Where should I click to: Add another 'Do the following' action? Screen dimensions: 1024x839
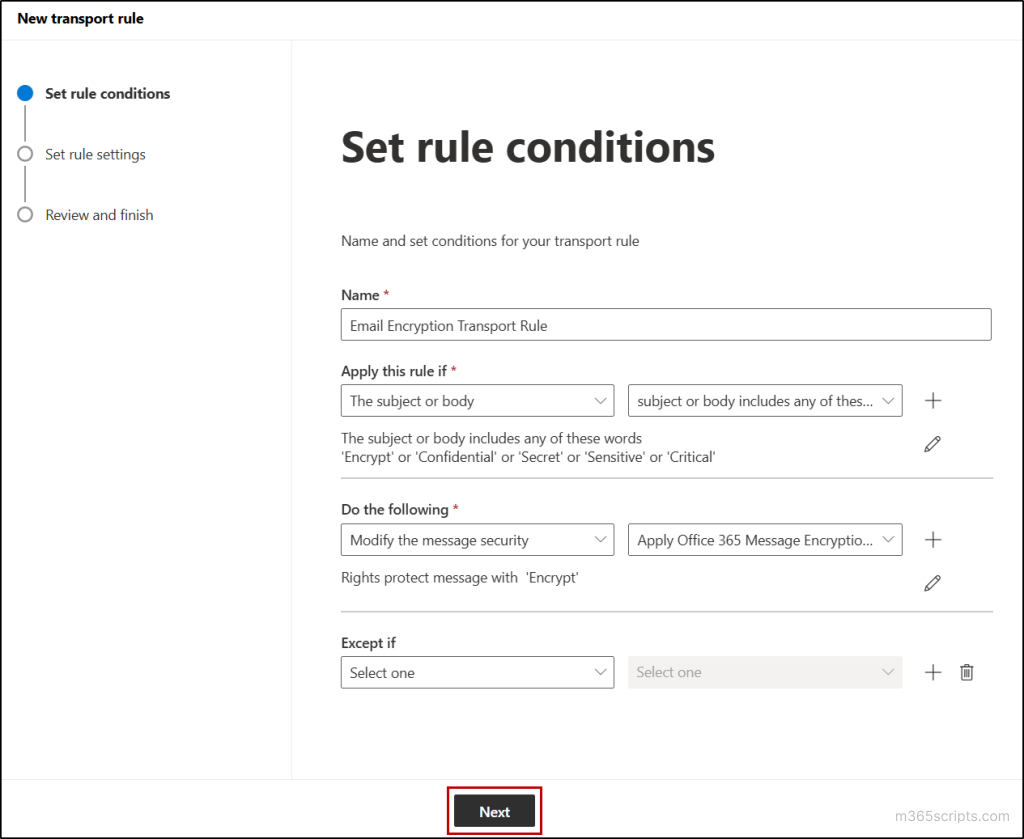pos(932,539)
